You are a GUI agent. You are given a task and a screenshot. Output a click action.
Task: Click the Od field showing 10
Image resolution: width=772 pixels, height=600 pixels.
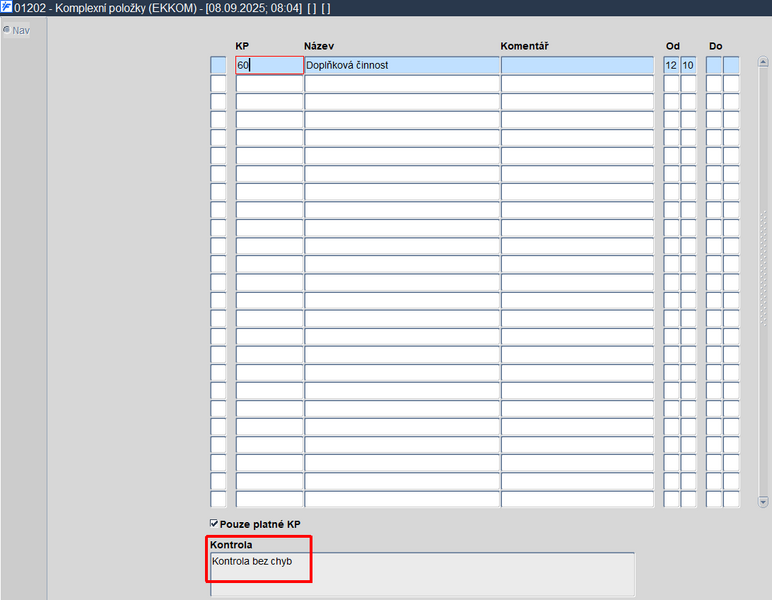[x=688, y=65]
